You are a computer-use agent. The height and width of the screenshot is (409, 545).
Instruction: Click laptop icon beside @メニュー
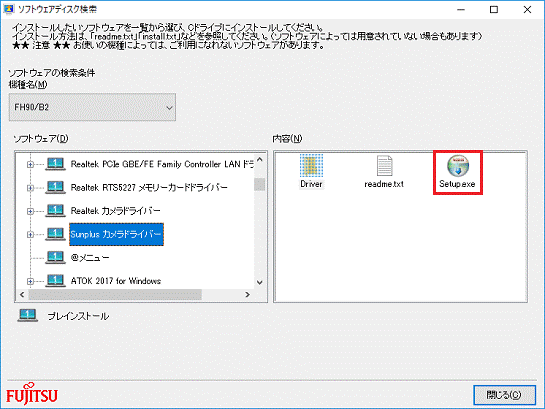[55, 257]
